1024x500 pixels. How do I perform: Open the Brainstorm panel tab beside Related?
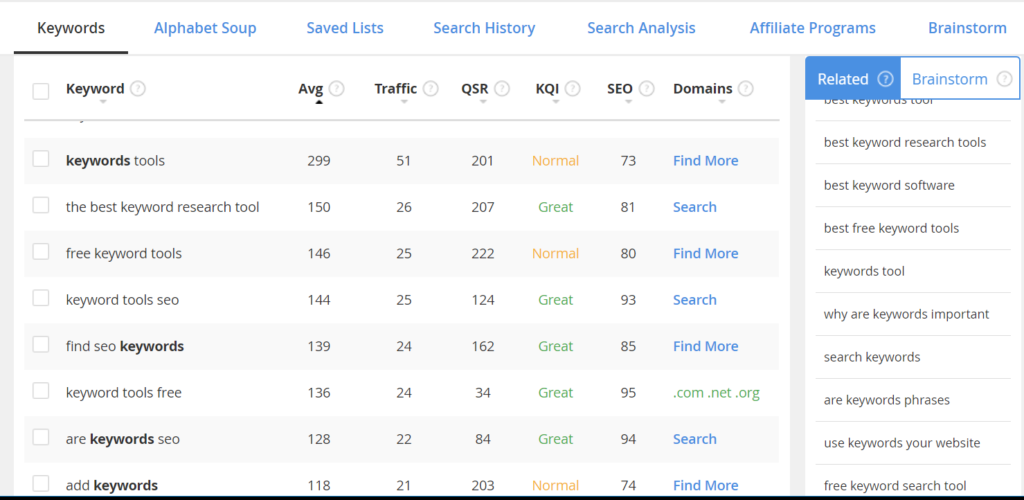[950, 79]
